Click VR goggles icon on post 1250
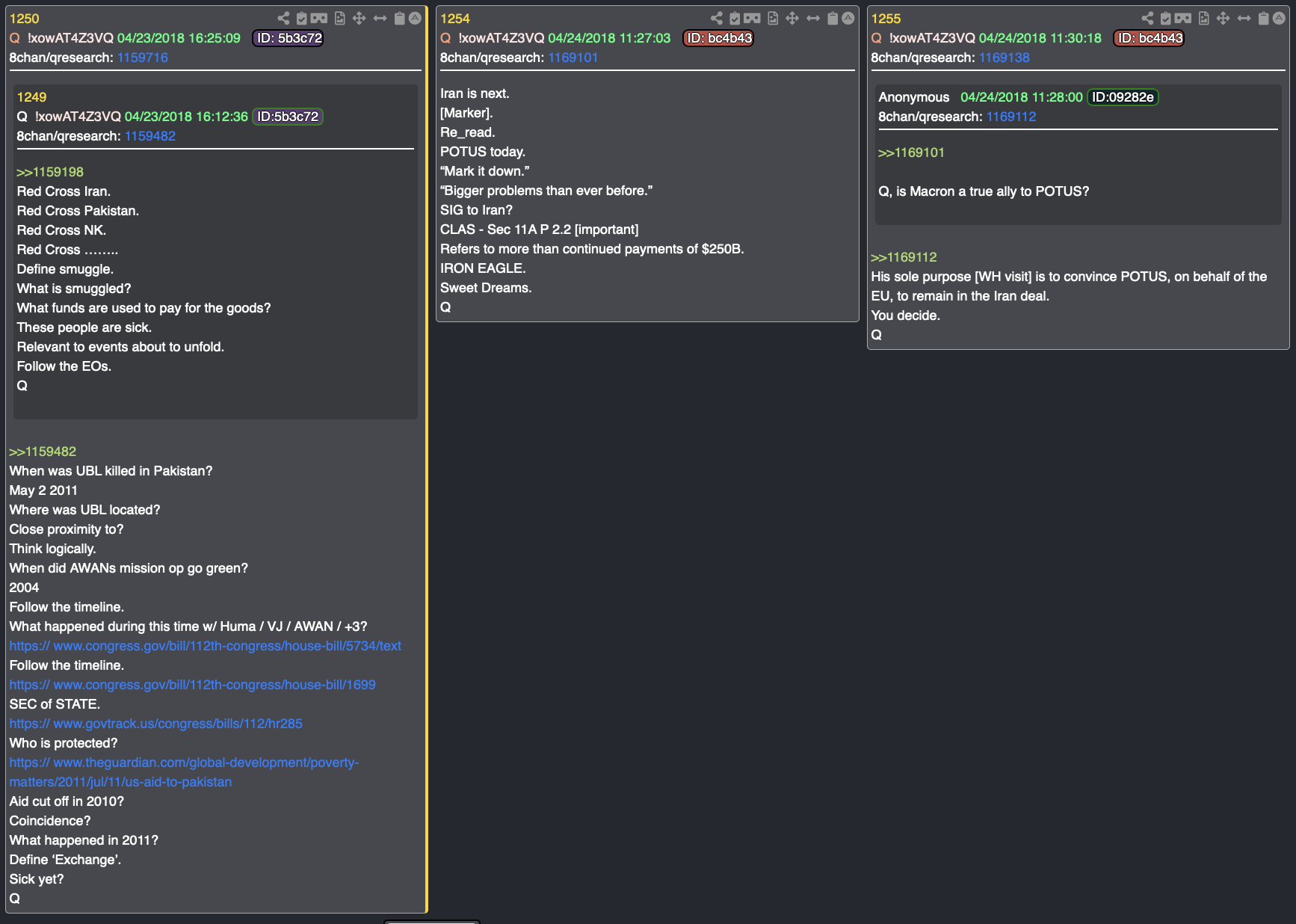The width and height of the screenshot is (1296, 924). (x=319, y=19)
